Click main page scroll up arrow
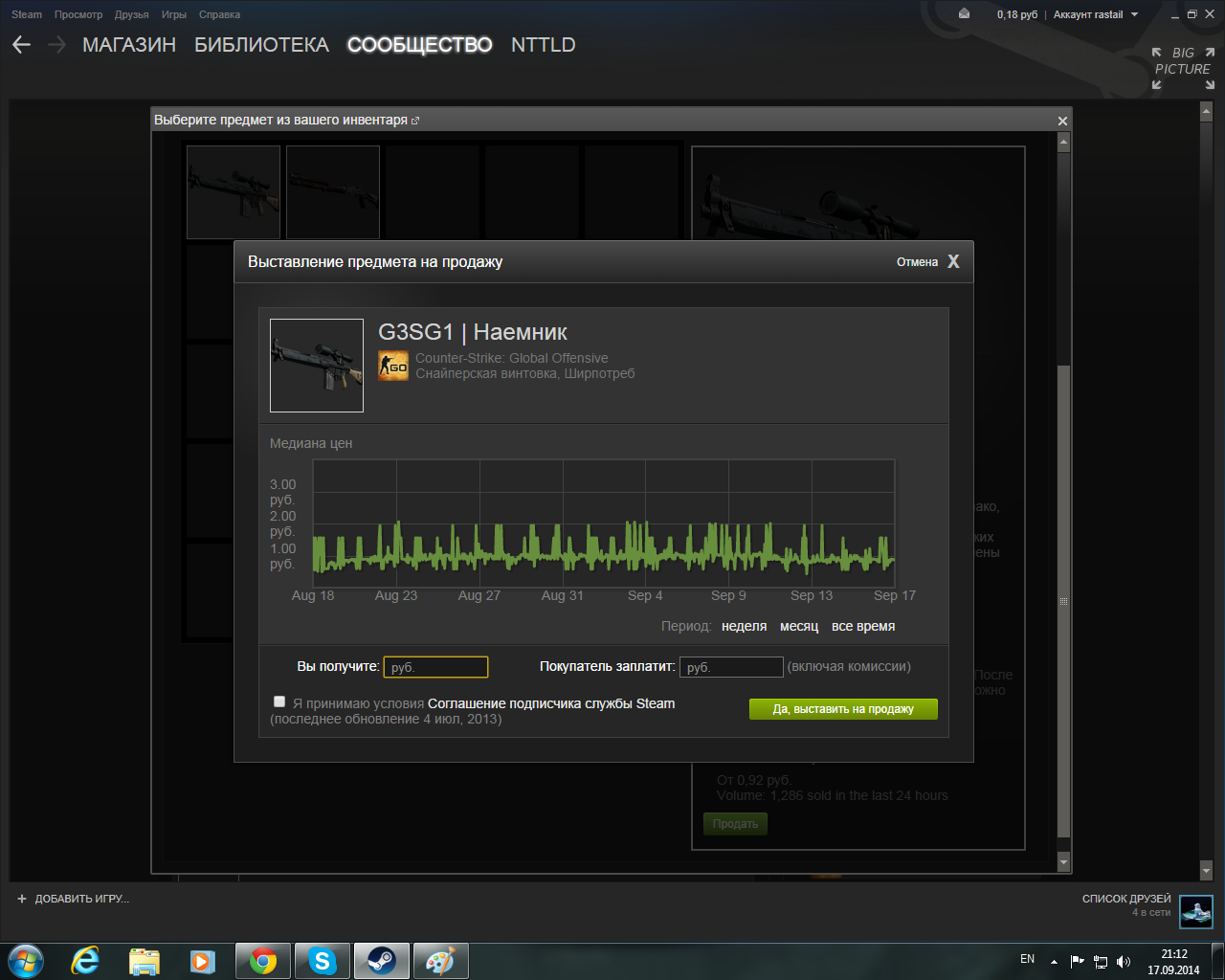The height and width of the screenshot is (980, 1225). tap(1206, 111)
